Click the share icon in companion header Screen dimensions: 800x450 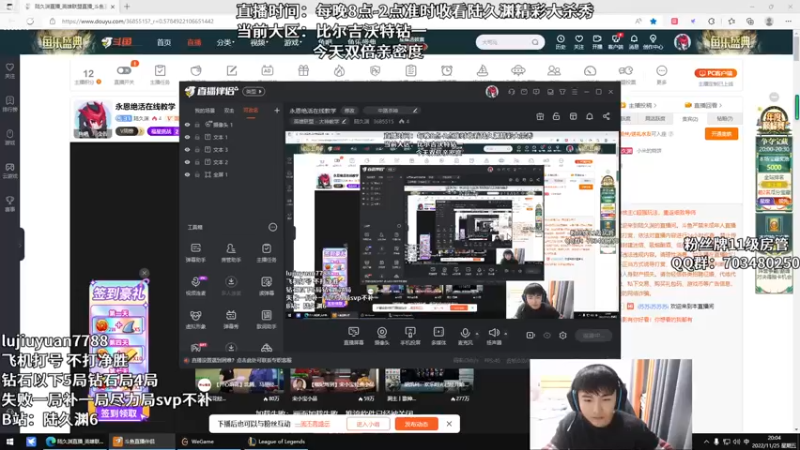tap(606, 116)
